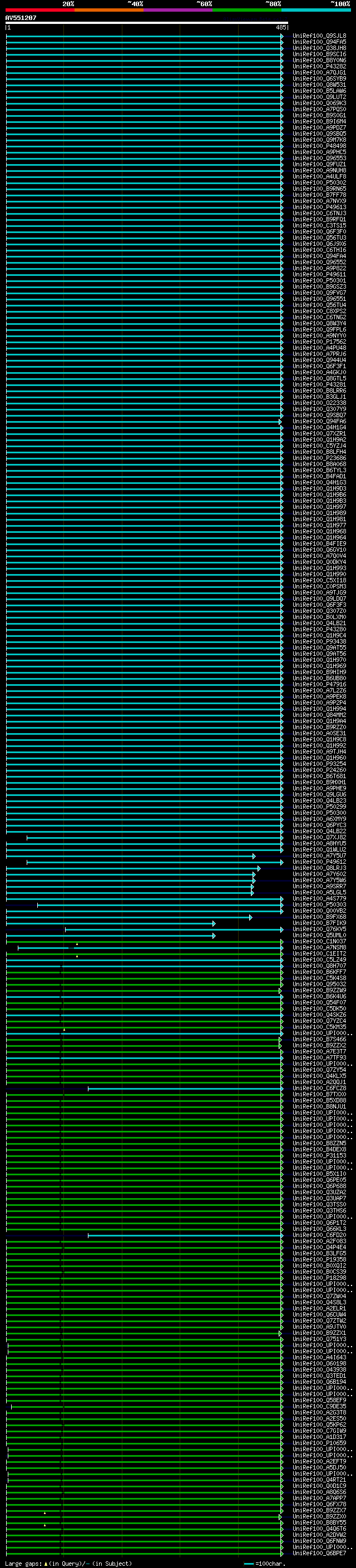Select the UniRef100_Q8H707 entry
The image size is (356, 1568).
pos(319,966)
